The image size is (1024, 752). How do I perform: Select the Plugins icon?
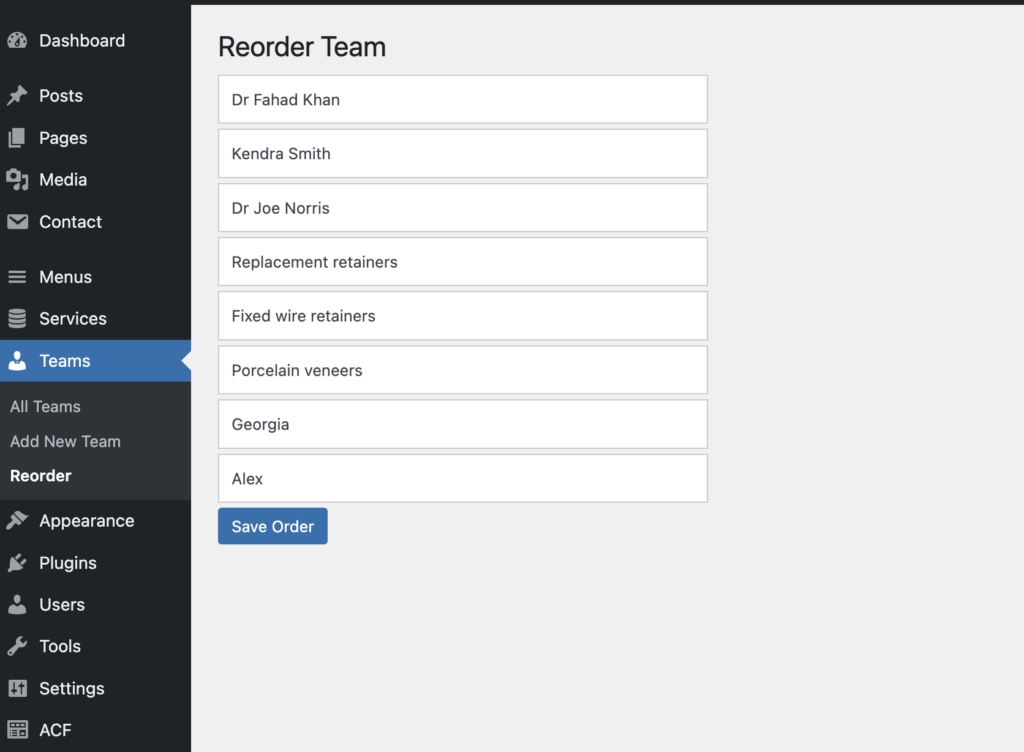point(17,562)
